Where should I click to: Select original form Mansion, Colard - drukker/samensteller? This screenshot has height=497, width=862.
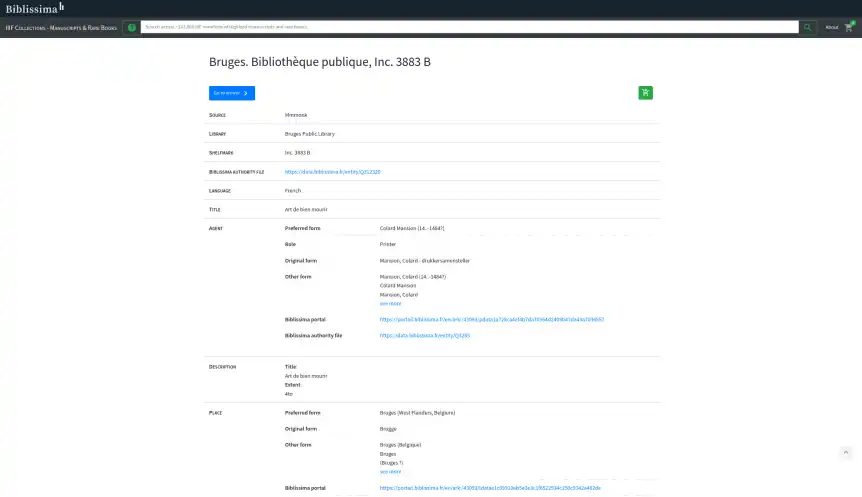coord(425,261)
